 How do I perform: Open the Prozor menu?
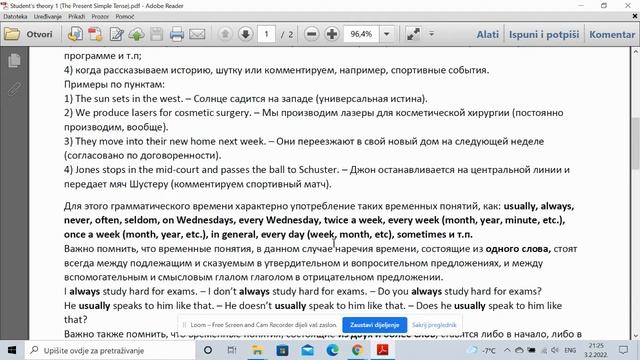point(100,16)
